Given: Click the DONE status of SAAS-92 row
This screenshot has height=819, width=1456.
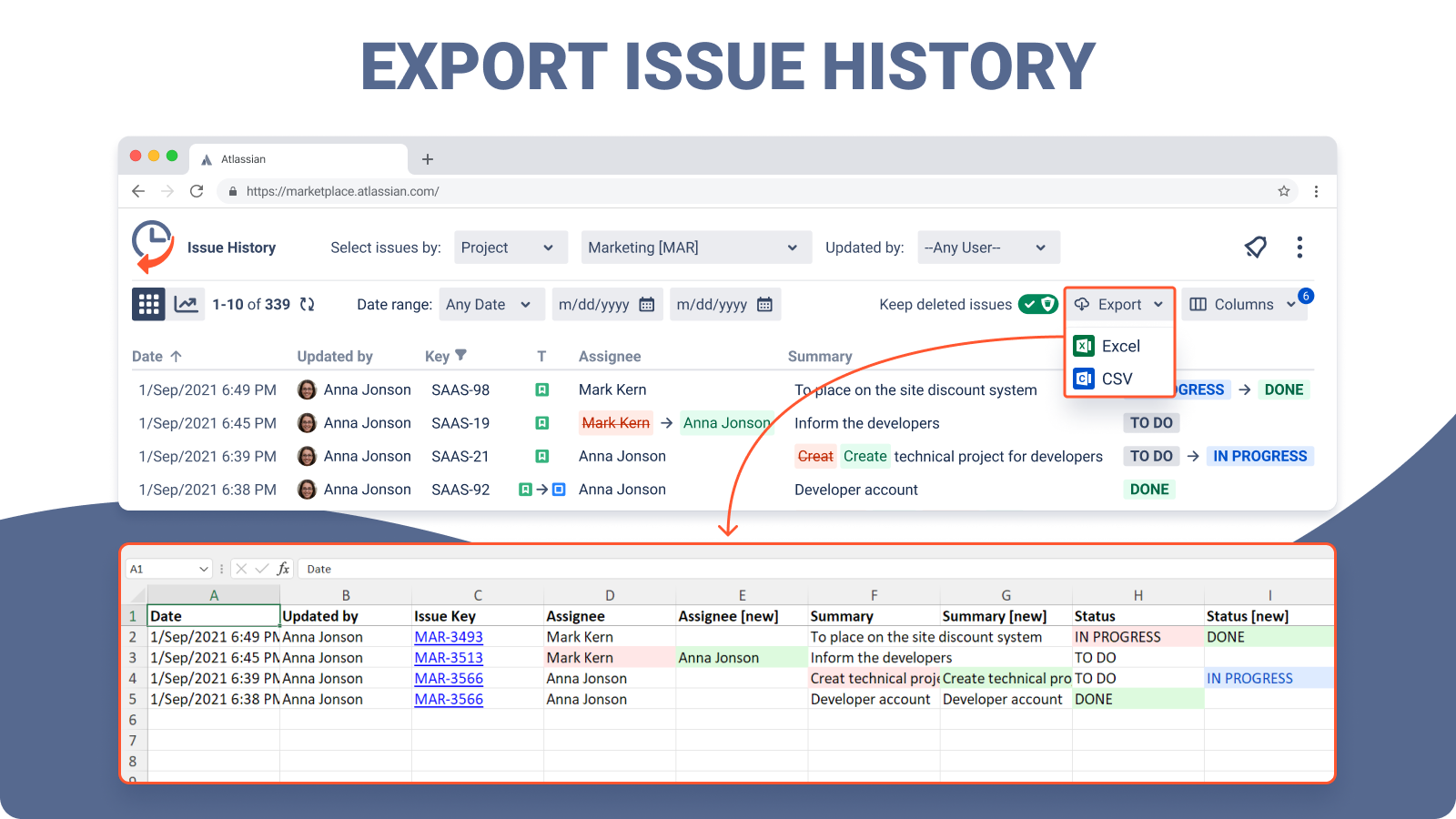Looking at the screenshot, I should [1149, 490].
